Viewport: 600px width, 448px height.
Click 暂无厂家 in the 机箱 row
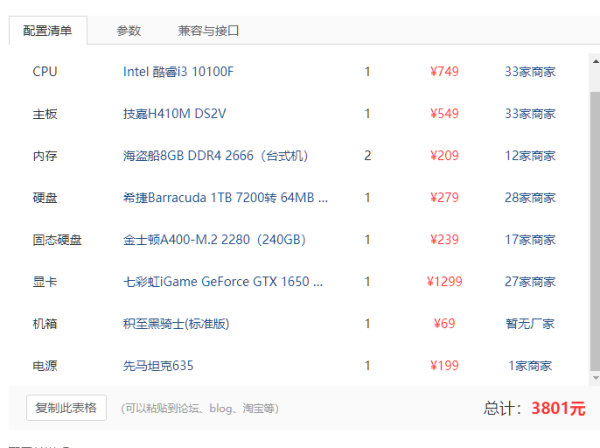pyautogui.click(x=530, y=324)
